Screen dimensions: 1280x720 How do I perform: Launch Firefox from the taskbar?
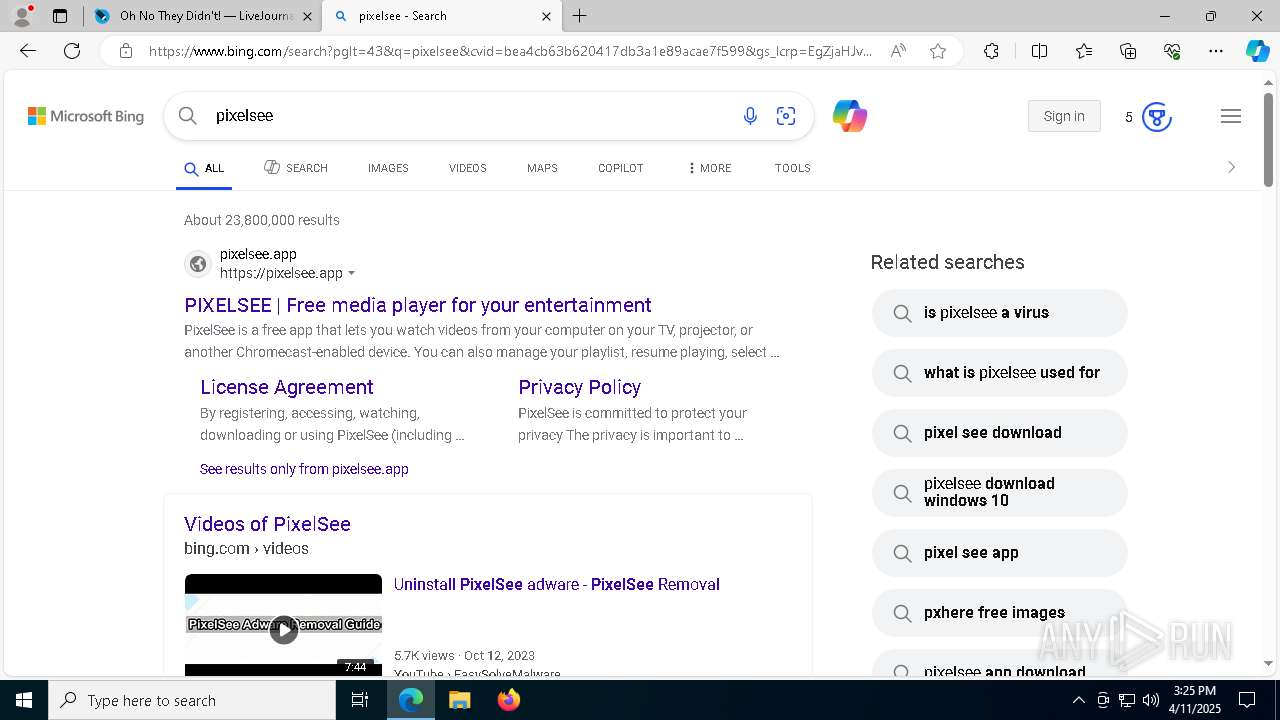pos(509,700)
